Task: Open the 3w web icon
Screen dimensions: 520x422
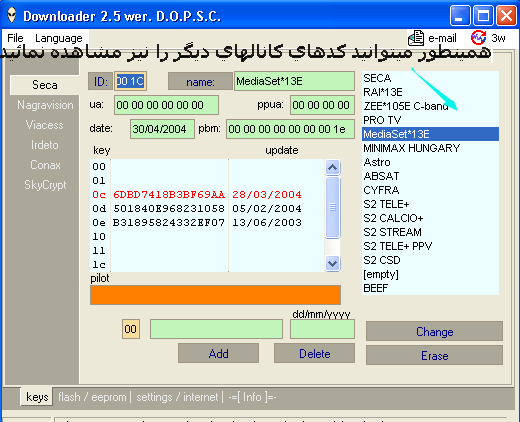Action: coord(478,38)
